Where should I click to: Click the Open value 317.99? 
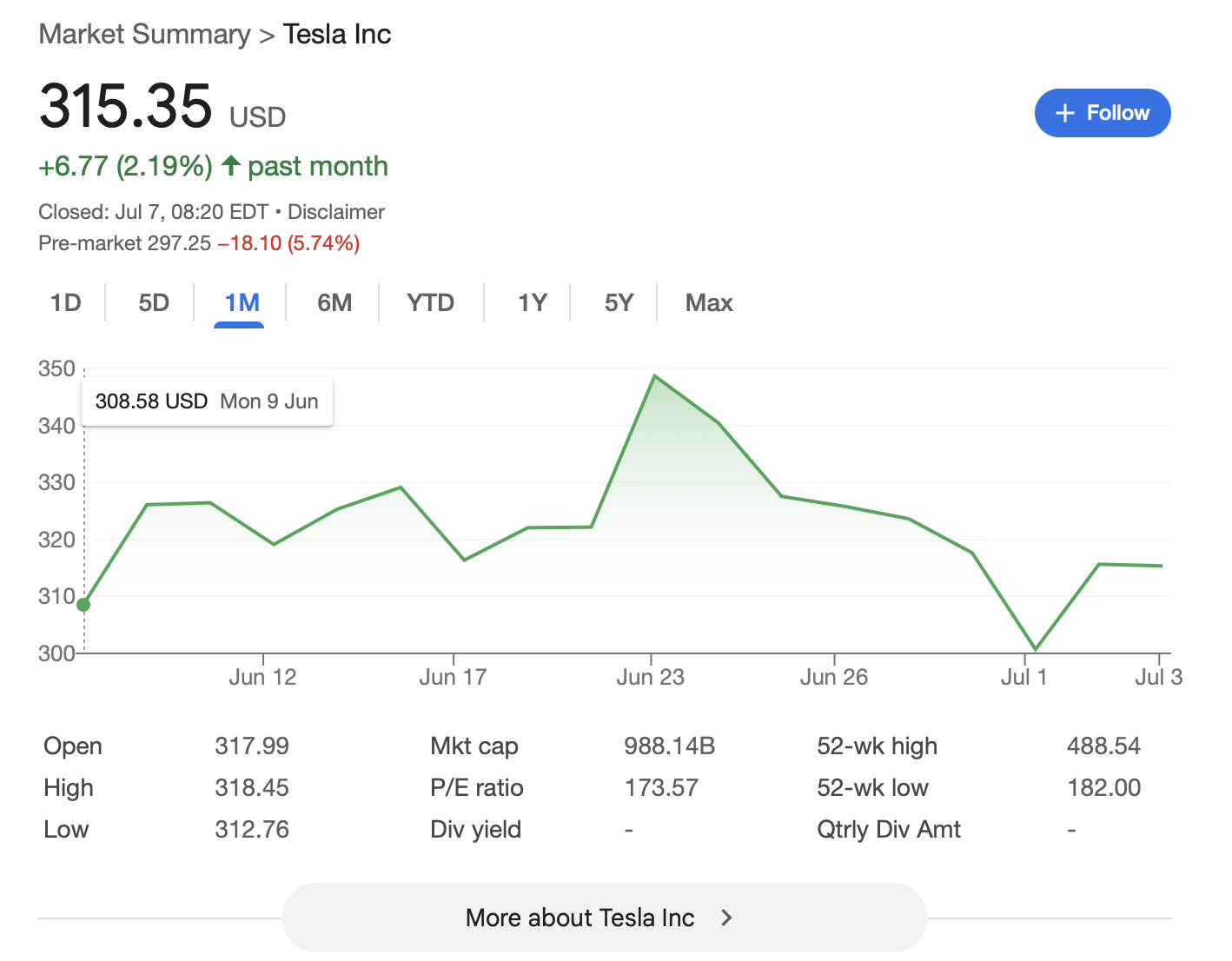[x=252, y=746]
